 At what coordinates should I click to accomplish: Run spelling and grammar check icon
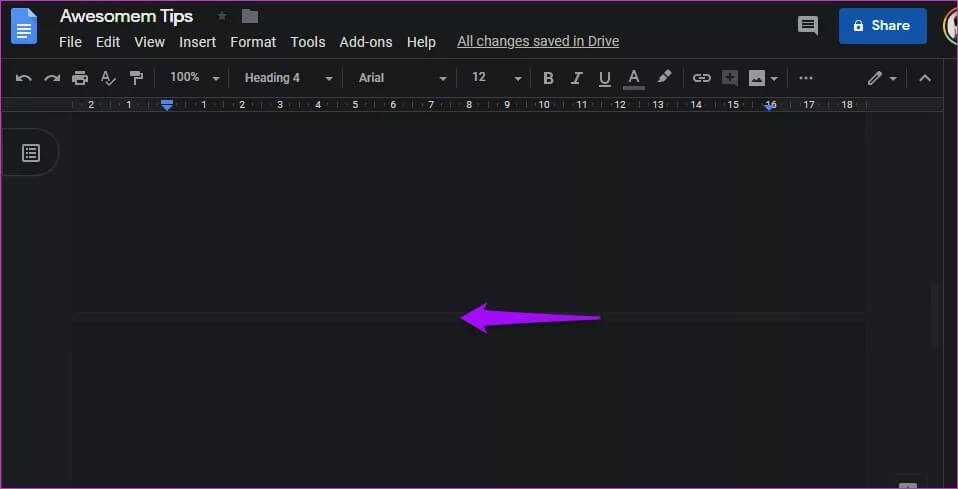coord(108,78)
